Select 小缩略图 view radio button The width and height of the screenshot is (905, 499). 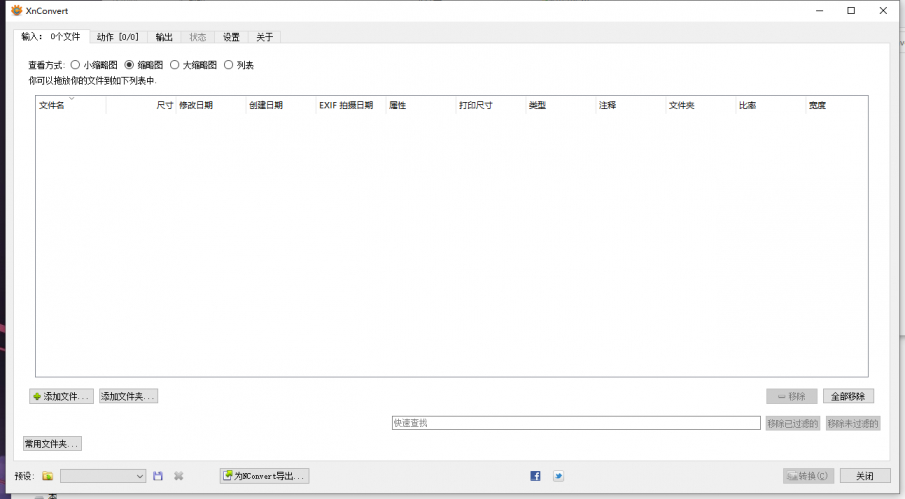pos(75,65)
